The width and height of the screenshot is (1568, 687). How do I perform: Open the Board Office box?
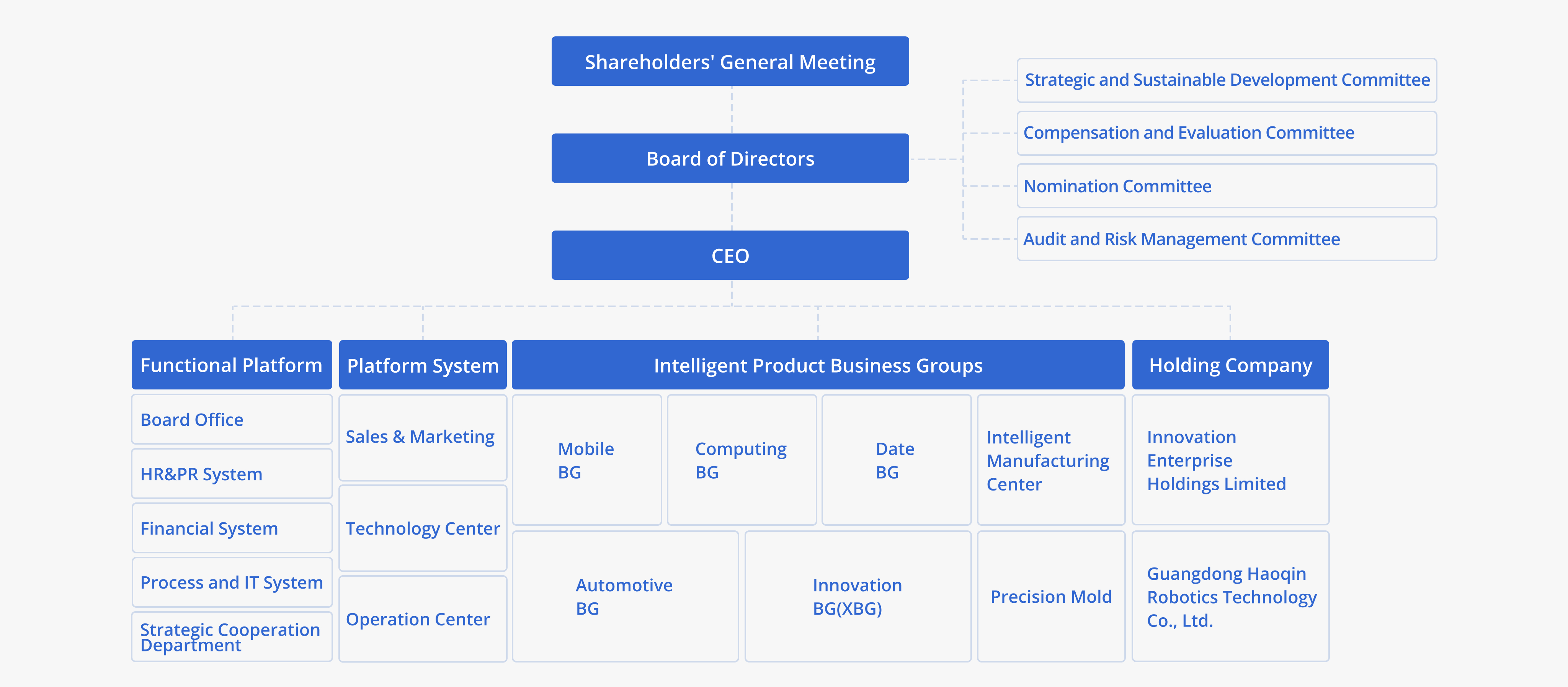coord(231,420)
